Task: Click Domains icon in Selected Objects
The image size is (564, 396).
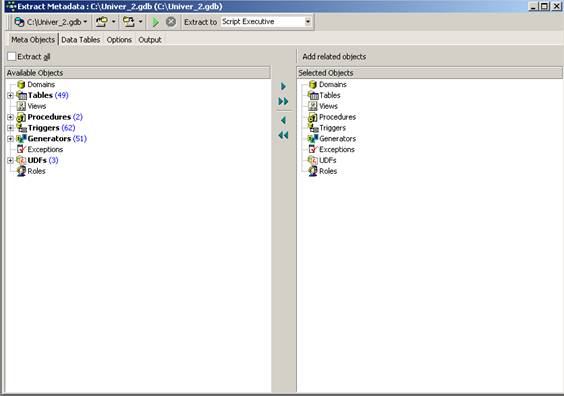Action: coord(313,85)
